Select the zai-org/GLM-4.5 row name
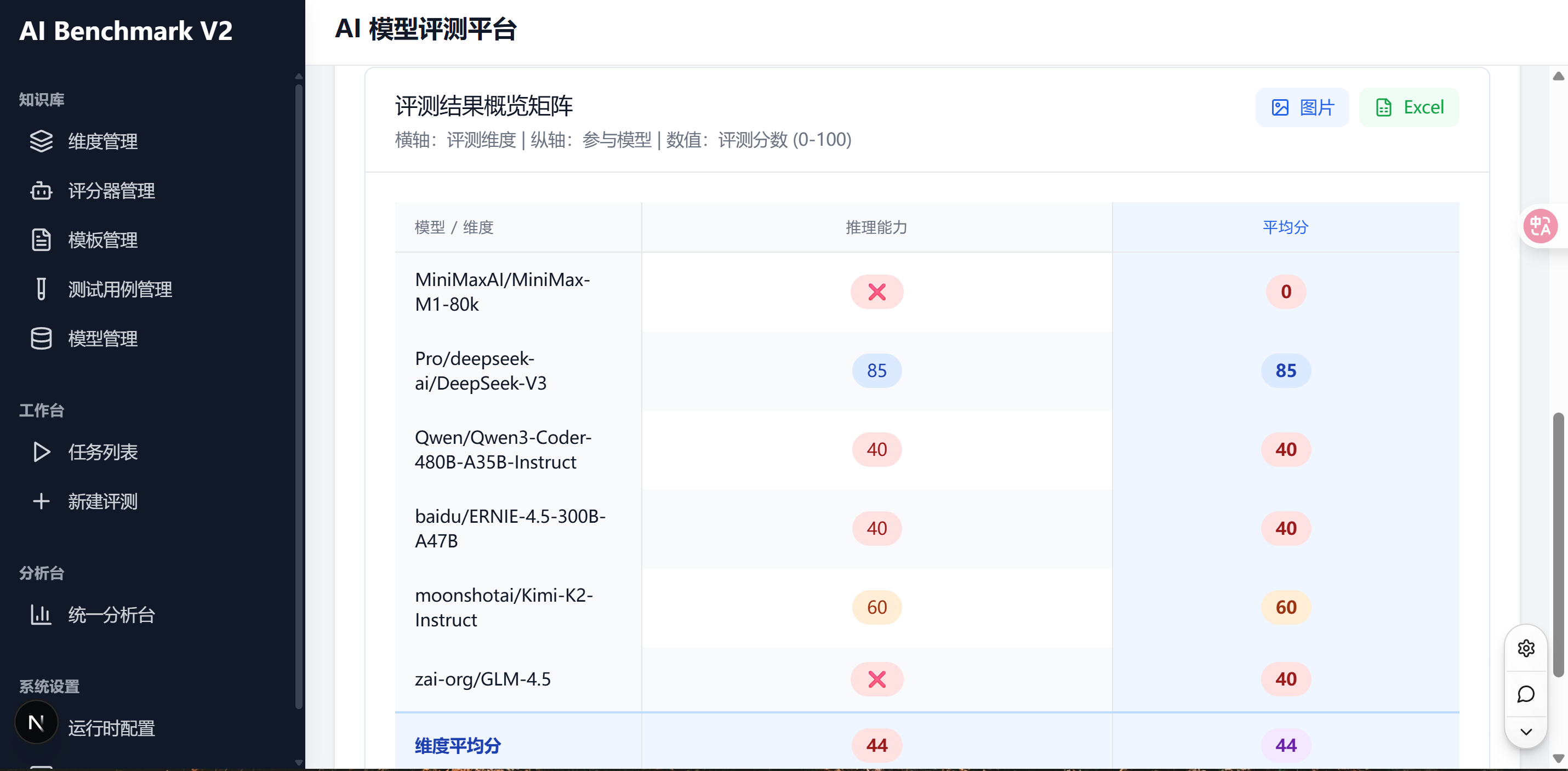 click(483, 679)
